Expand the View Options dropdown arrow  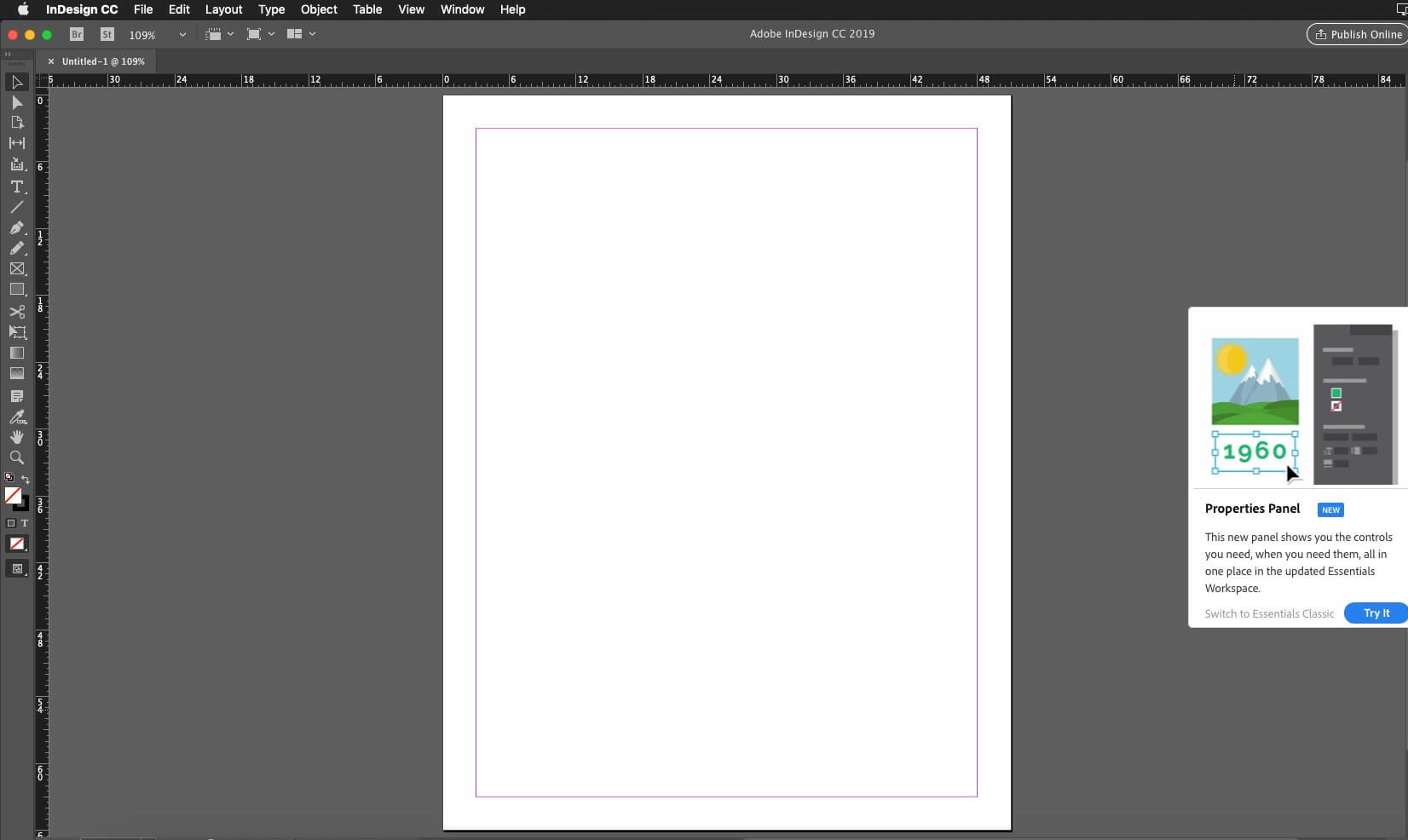coord(230,34)
